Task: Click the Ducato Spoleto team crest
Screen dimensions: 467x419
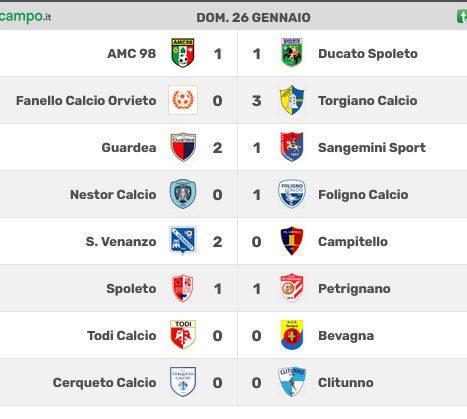Action: pyautogui.click(x=292, y=53)
